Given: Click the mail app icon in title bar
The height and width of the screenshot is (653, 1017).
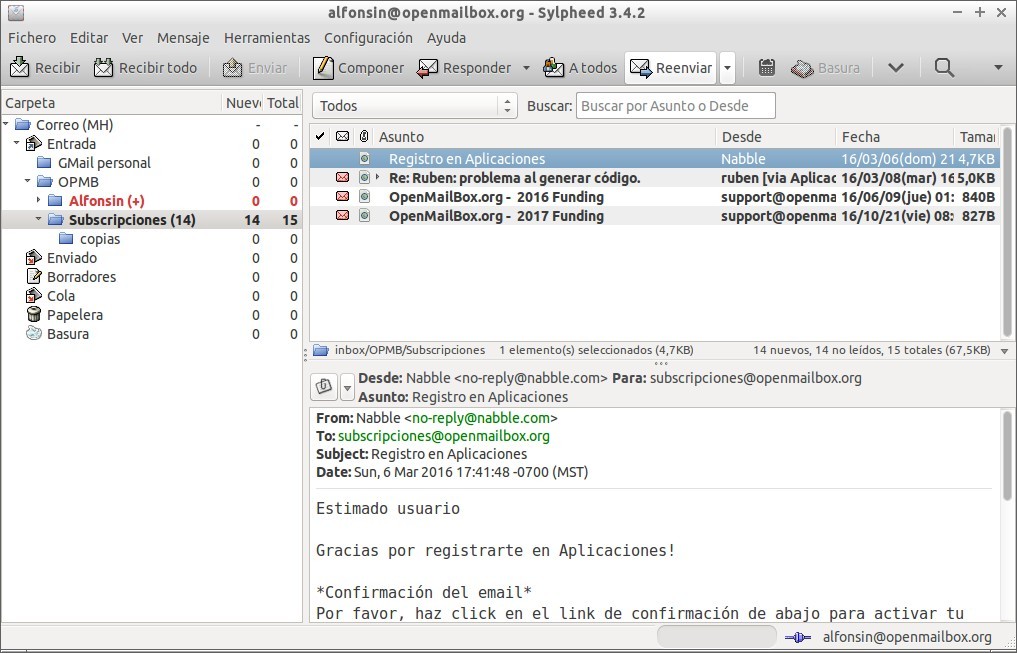Looking at the screenshot, I should 16,12.
